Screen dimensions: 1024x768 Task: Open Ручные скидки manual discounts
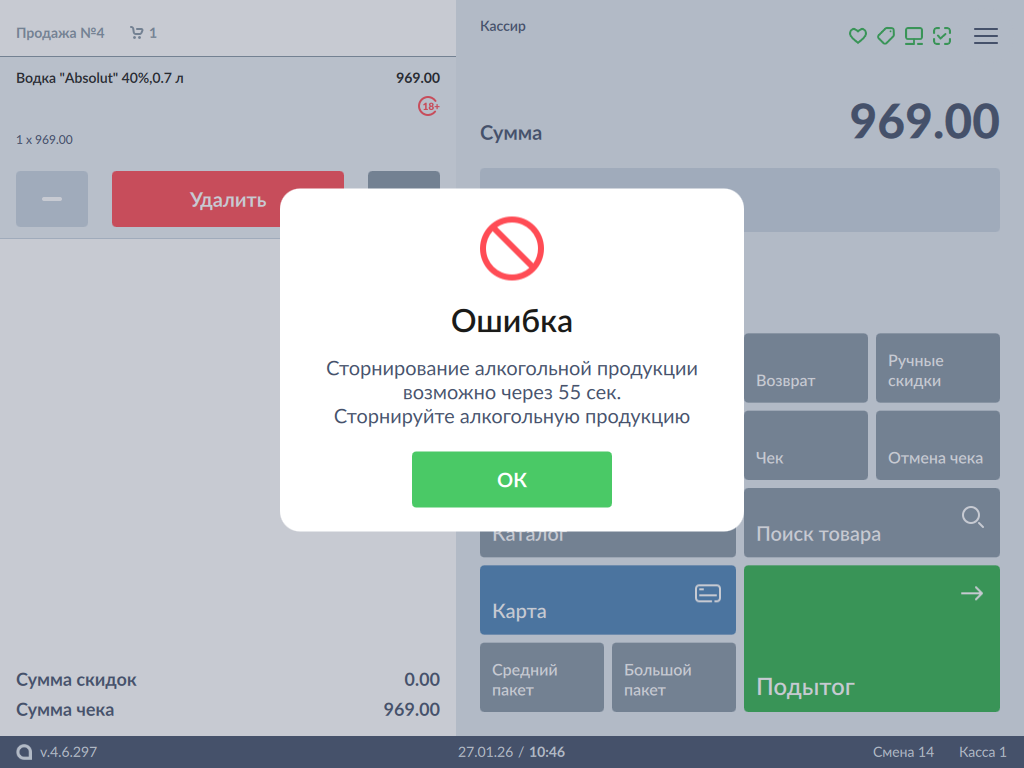click(x=937, y=369)
